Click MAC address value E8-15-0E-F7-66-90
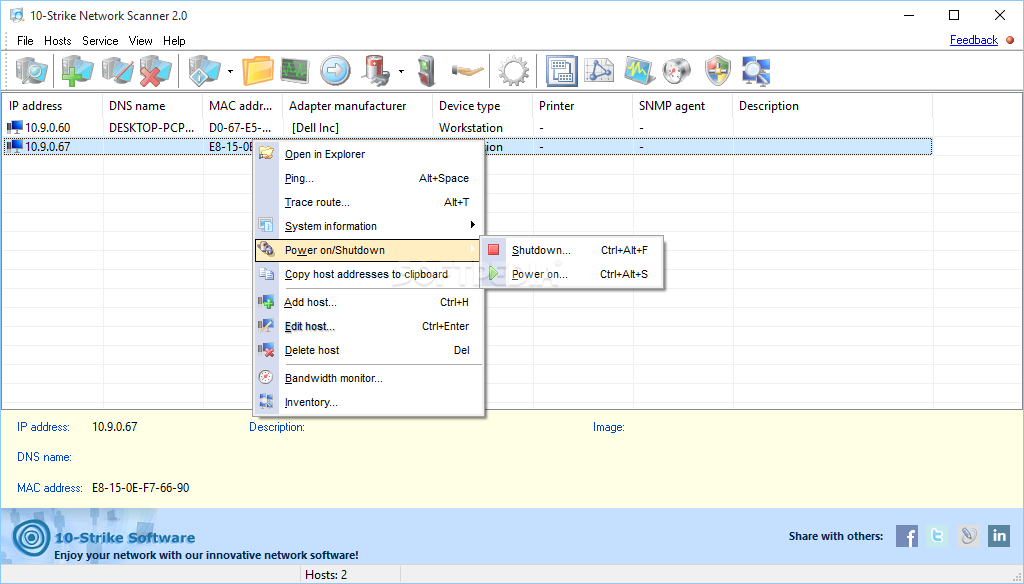 point(140,488)
